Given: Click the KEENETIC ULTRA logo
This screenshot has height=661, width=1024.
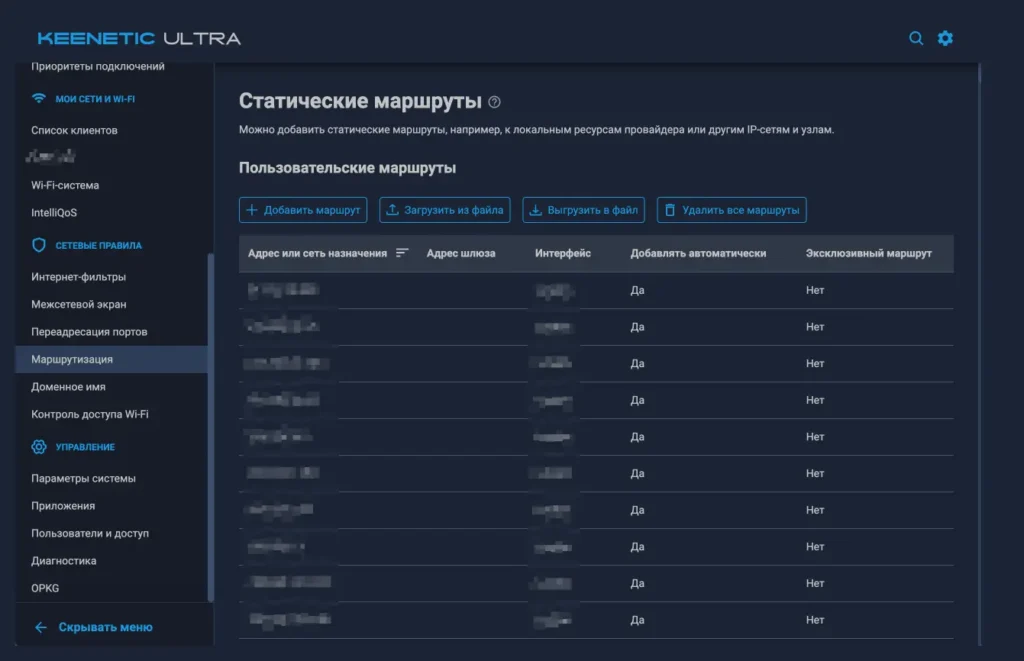Looking at the screenshot, I should pyautogui.click(x=138, y=38).
